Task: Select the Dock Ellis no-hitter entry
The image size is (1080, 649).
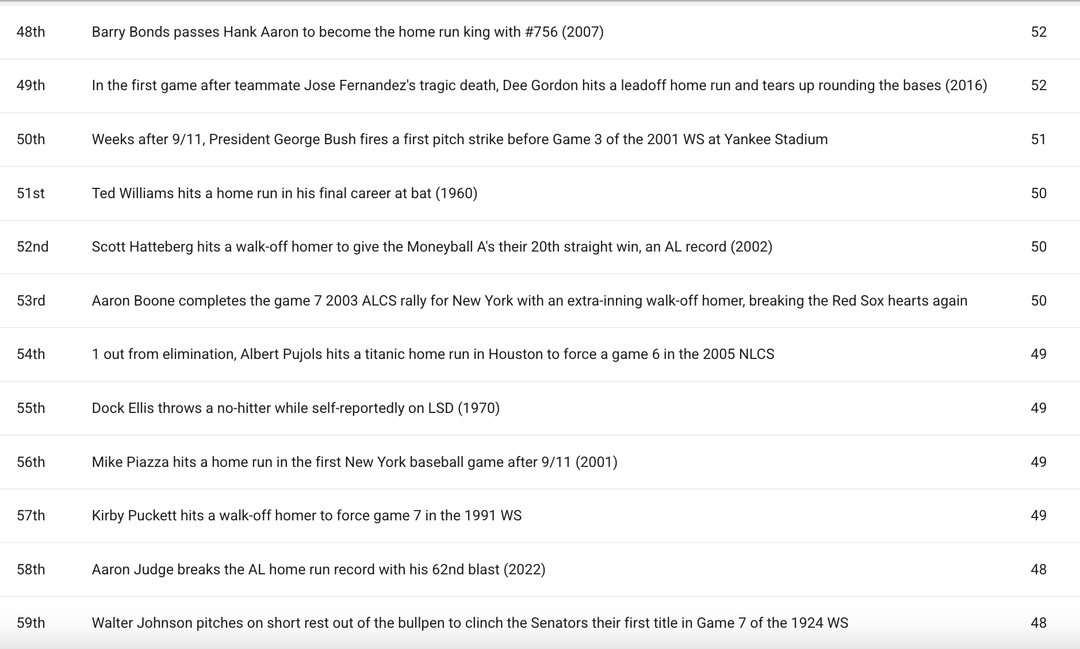Action: [295, 408]
